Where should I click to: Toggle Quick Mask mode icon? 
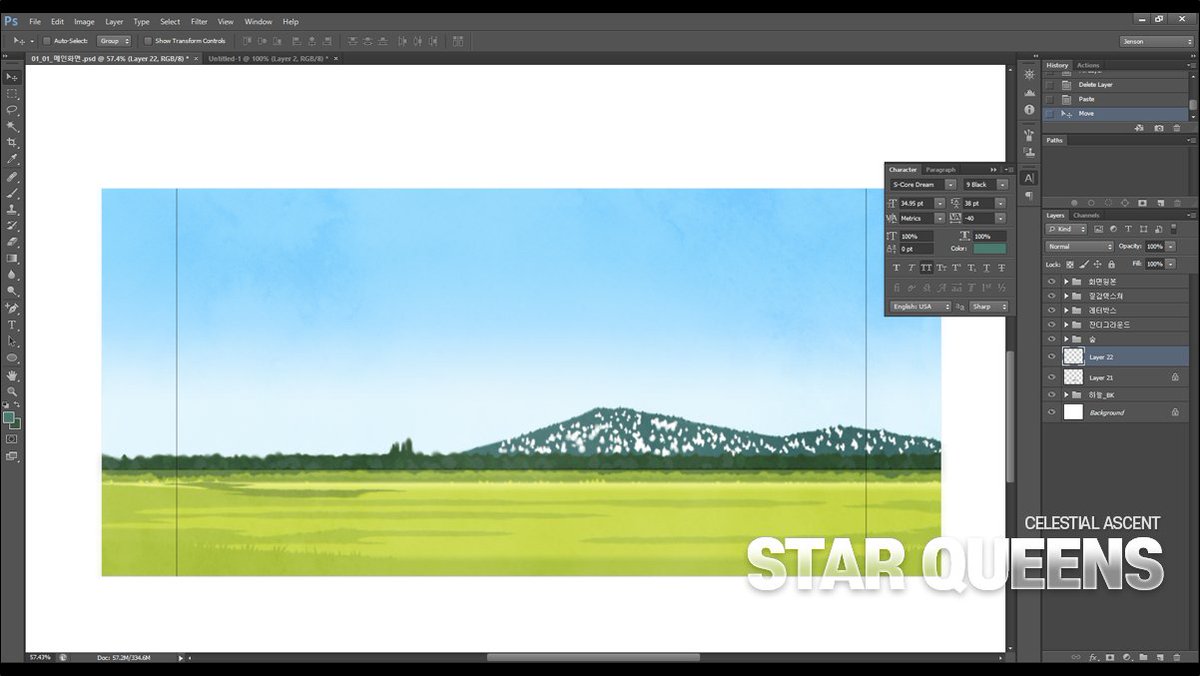tap(12, 438)
